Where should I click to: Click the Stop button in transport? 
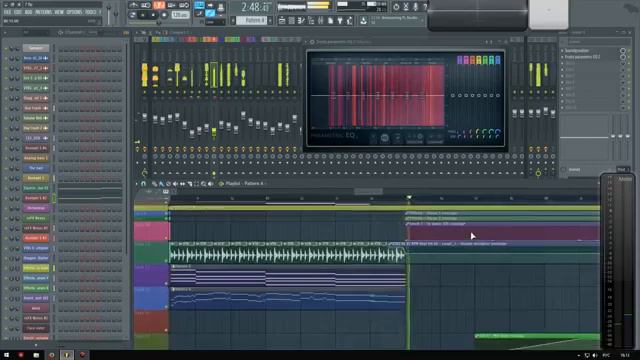coord(153,15)
